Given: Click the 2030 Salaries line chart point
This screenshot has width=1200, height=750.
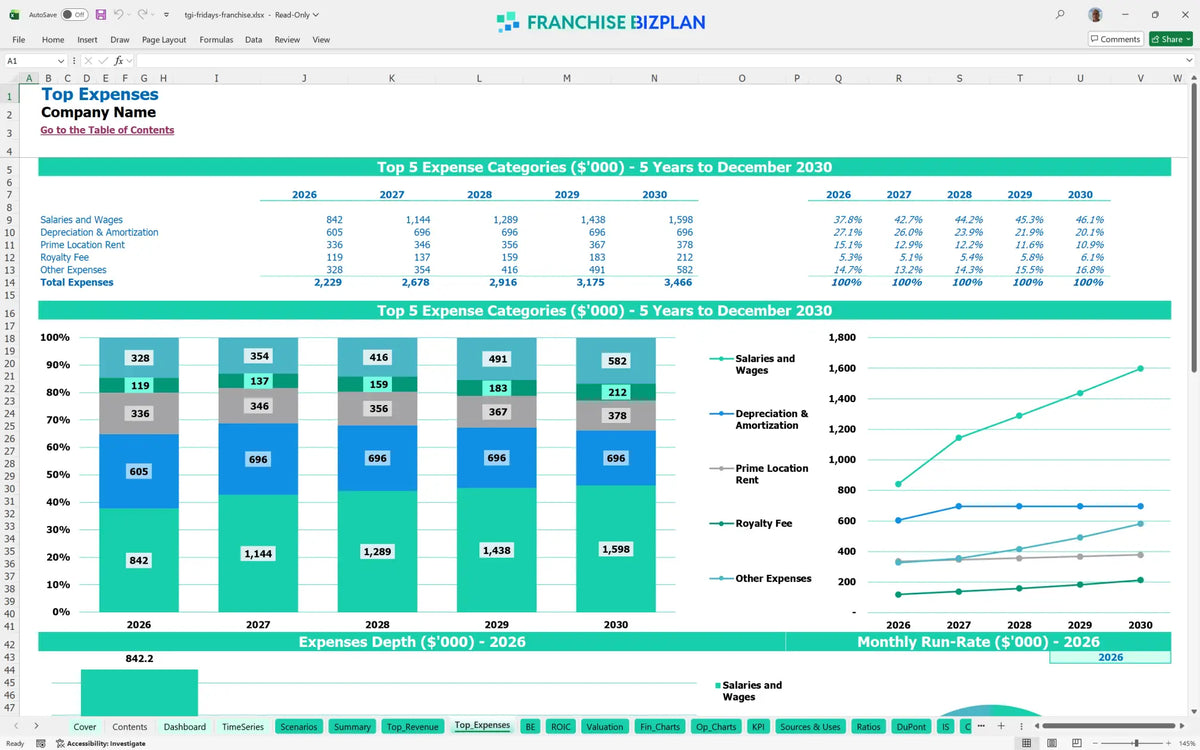Looking at the screenshot, I should pos(1140,368).
